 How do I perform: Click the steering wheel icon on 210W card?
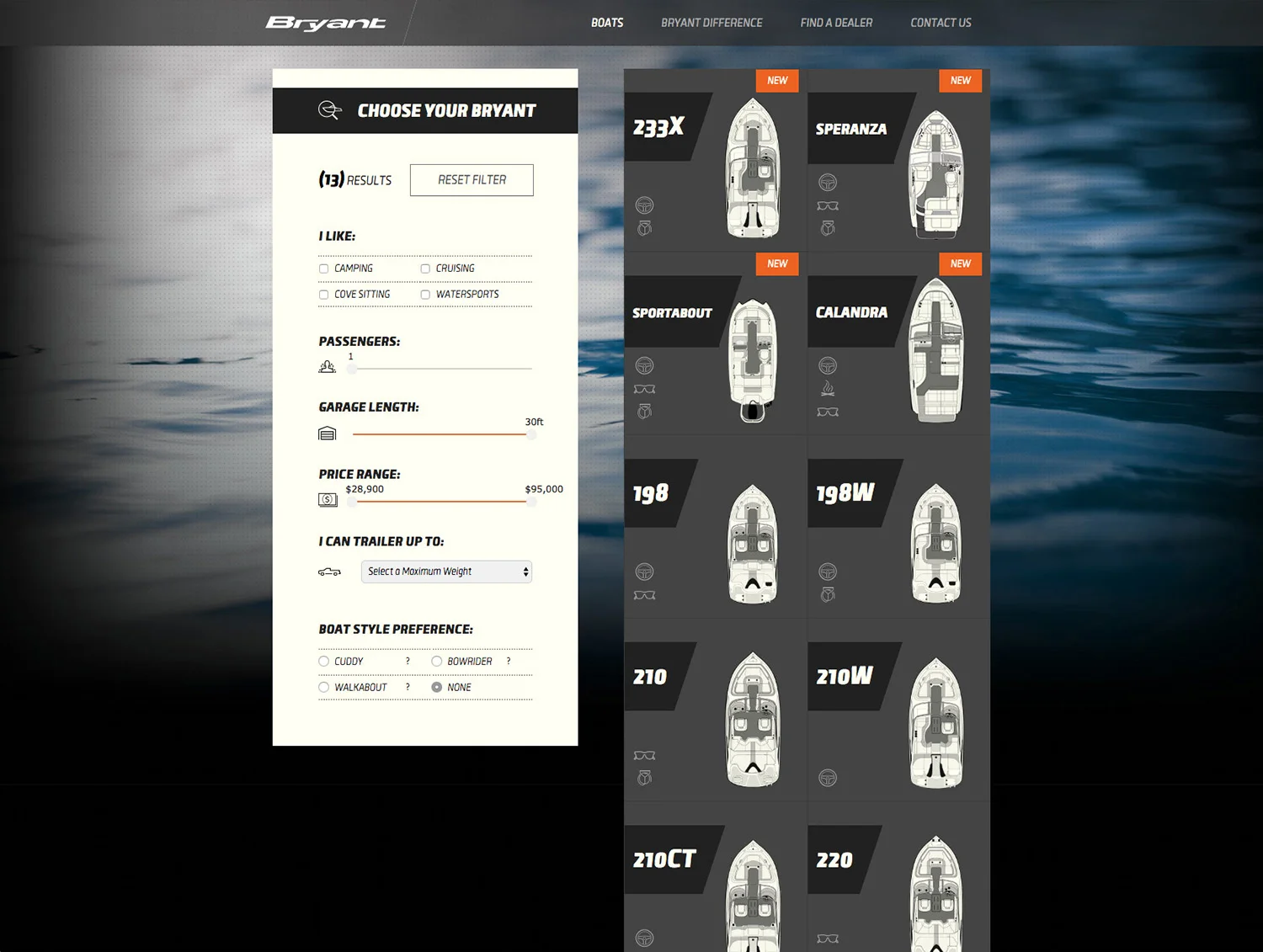(x=828, y=778)
